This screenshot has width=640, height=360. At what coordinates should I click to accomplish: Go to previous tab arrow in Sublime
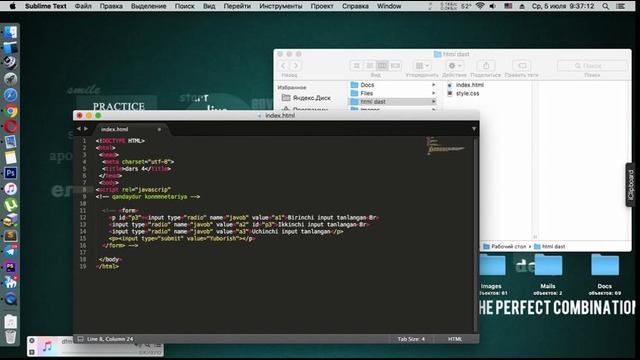[x=78, y=129]
